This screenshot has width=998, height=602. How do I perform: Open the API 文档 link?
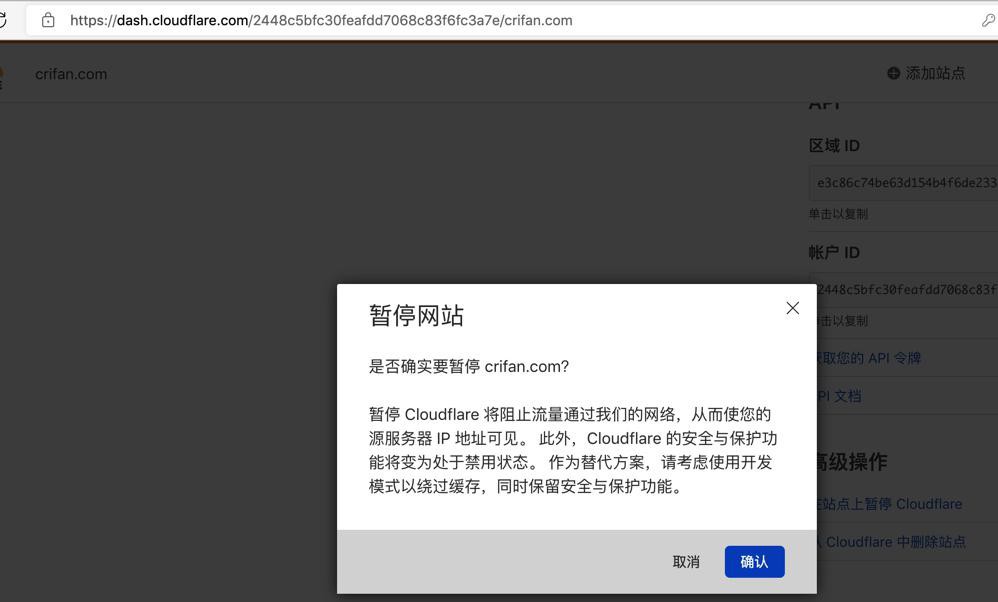(840, 396)
